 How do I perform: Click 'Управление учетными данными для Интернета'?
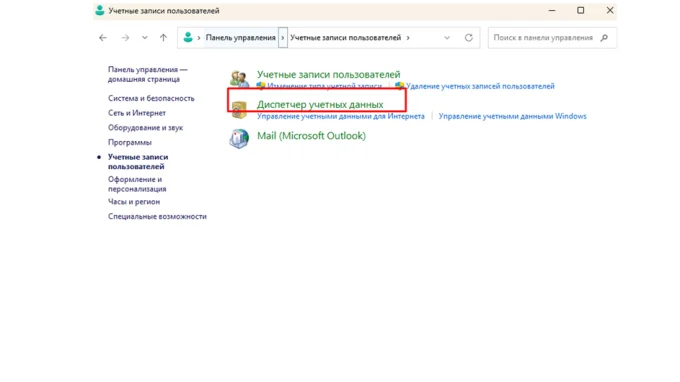coord(341,116)
